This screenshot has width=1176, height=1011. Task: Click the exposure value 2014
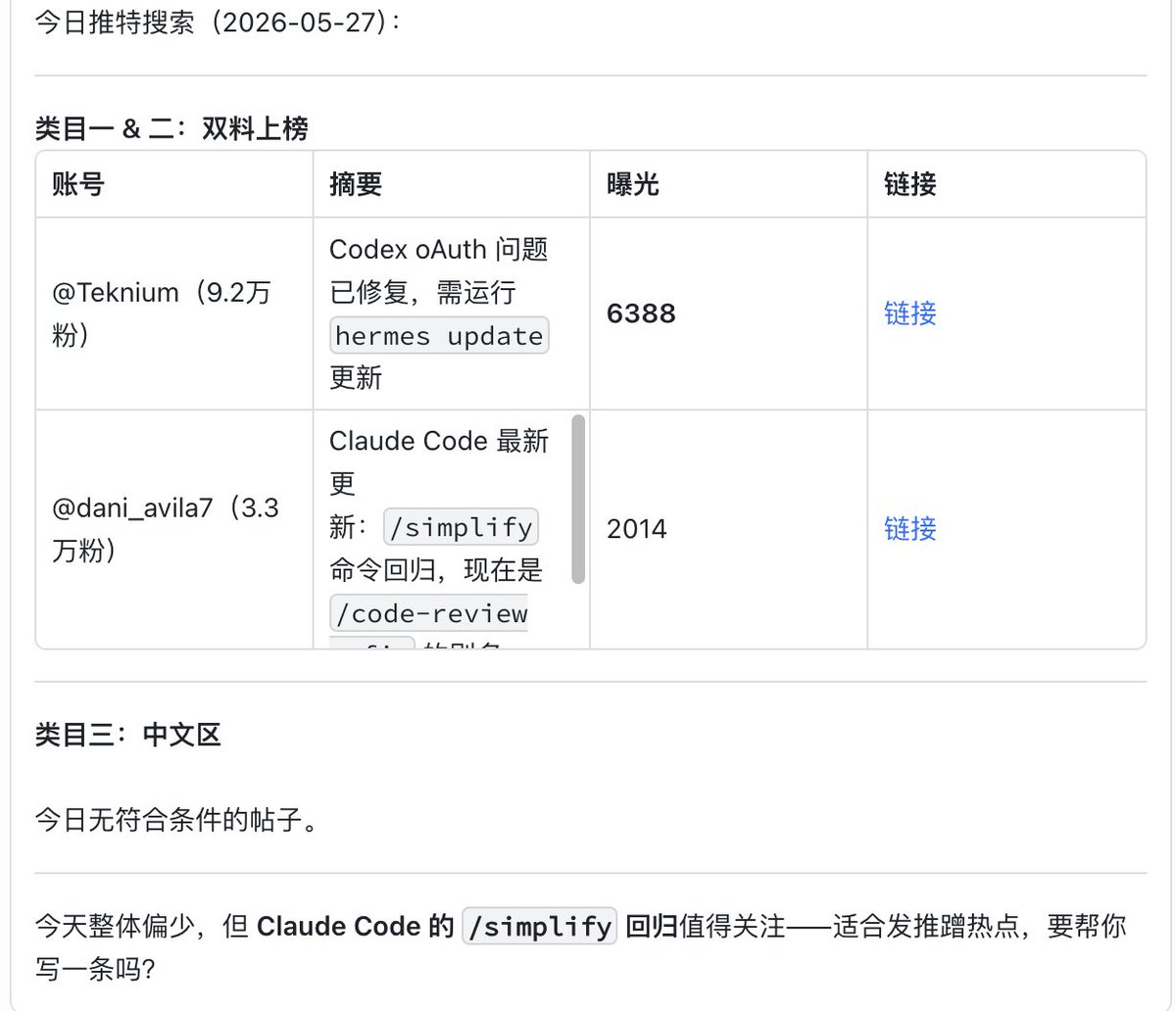637,529
